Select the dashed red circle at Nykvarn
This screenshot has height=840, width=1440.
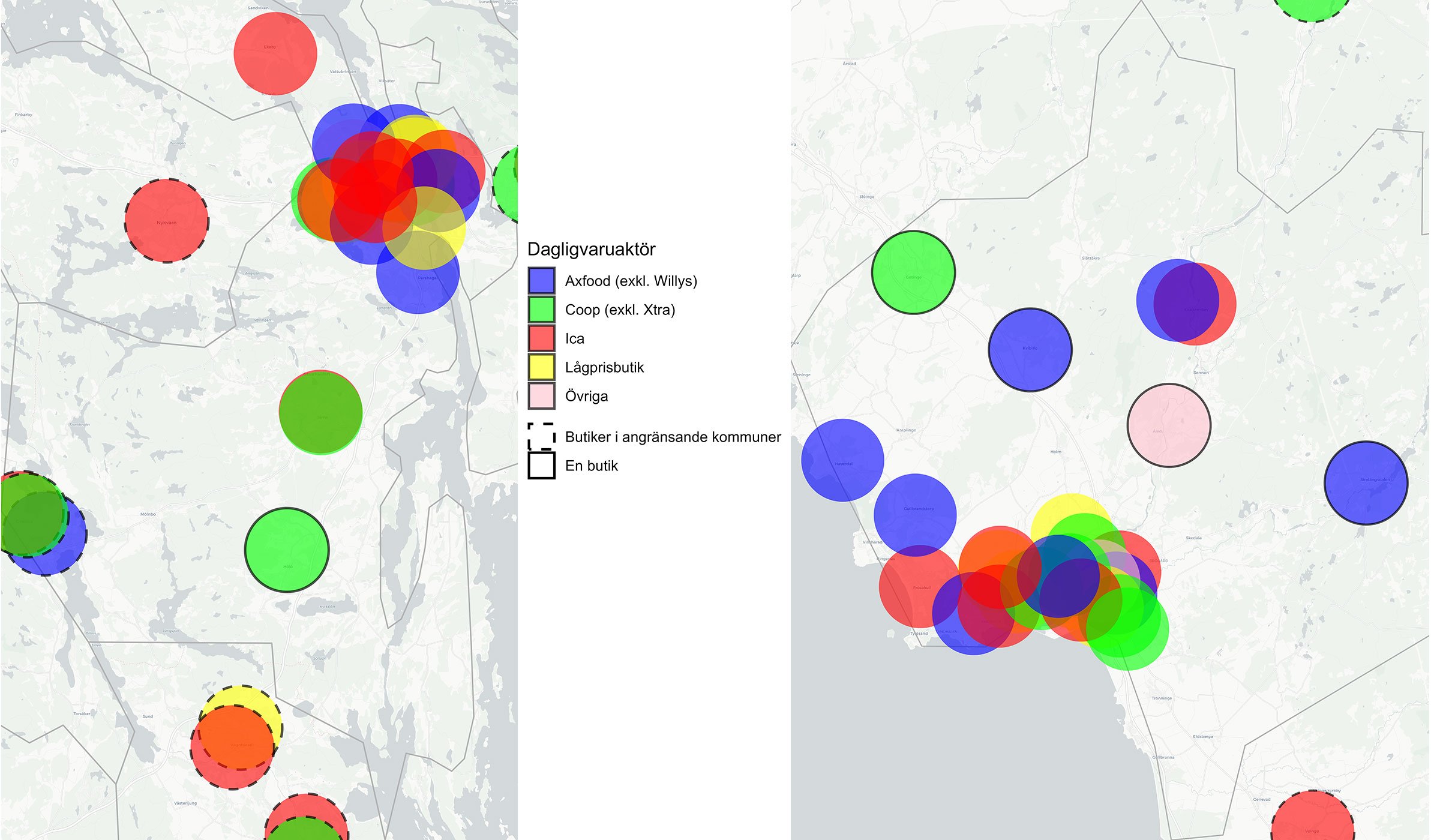167,221
